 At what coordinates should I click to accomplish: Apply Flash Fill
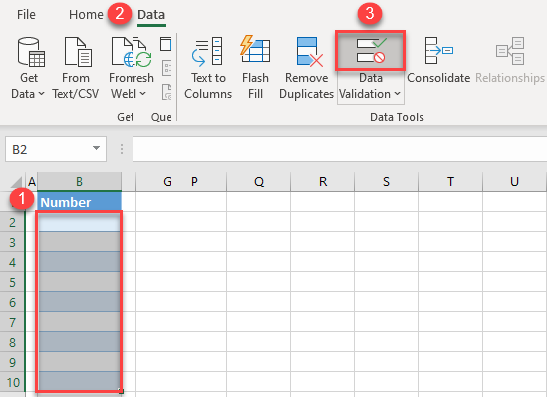(x=255, y=51)
